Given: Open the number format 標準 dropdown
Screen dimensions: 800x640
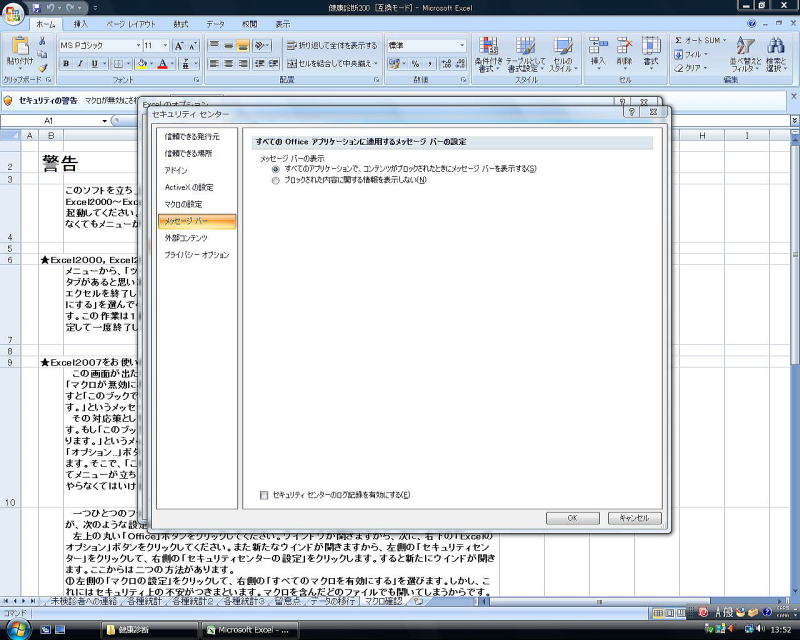Looking at the screenshot, I should tap(462, 46).
